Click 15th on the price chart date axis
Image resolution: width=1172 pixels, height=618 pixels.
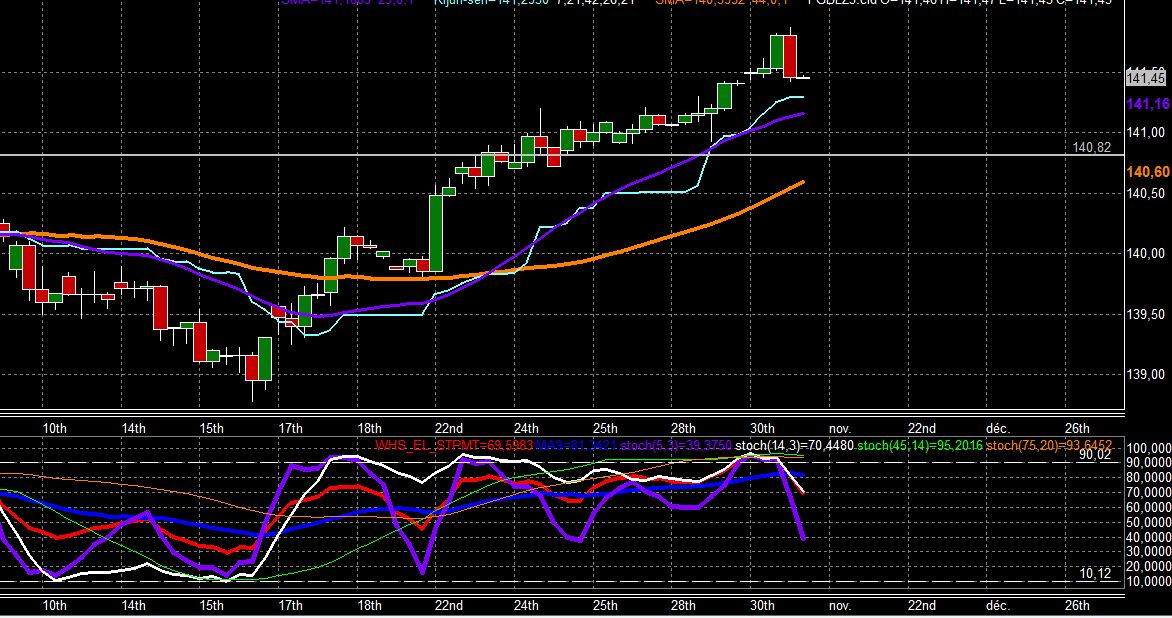click(212, 428)
